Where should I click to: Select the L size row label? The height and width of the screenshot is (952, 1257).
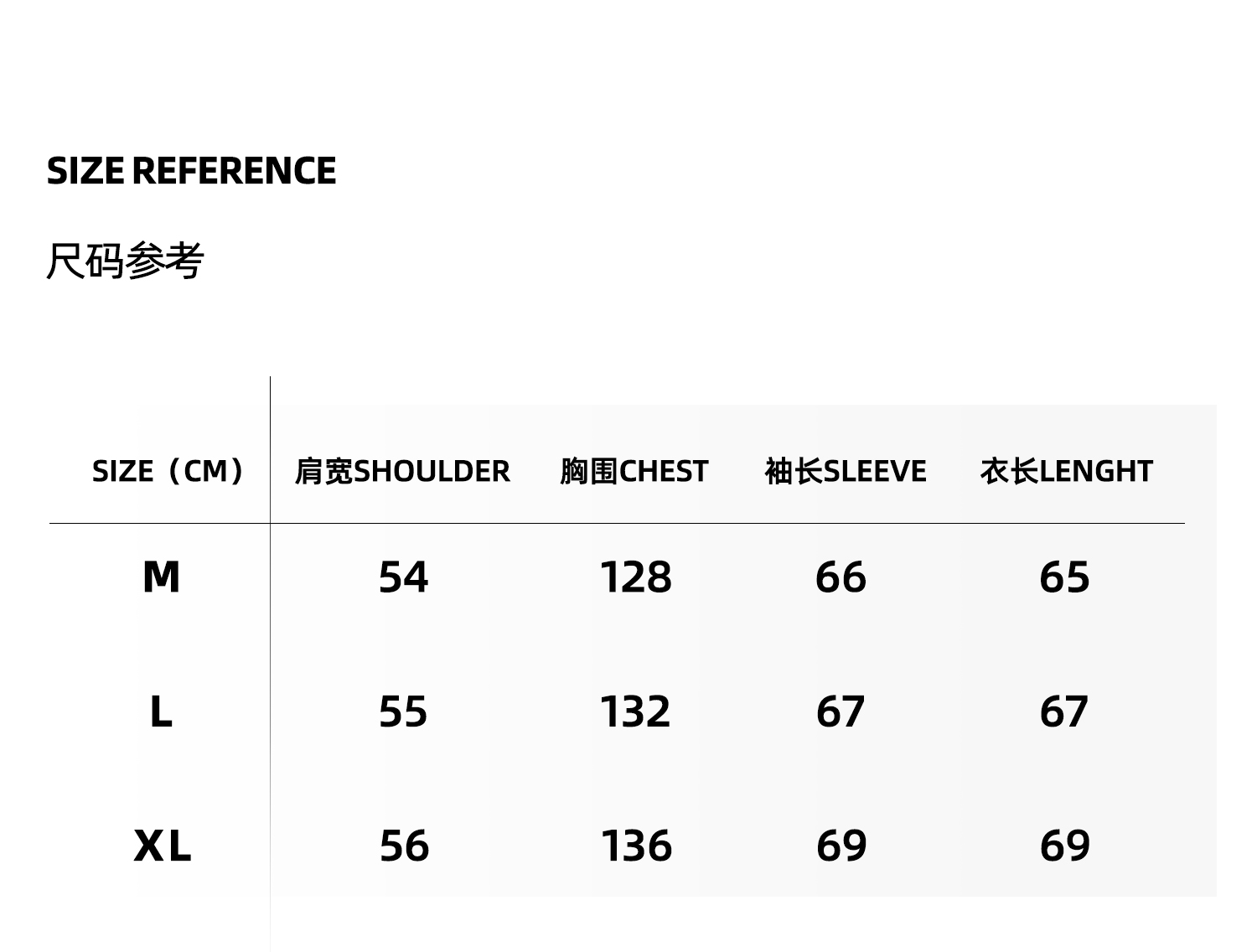(161, 712)
